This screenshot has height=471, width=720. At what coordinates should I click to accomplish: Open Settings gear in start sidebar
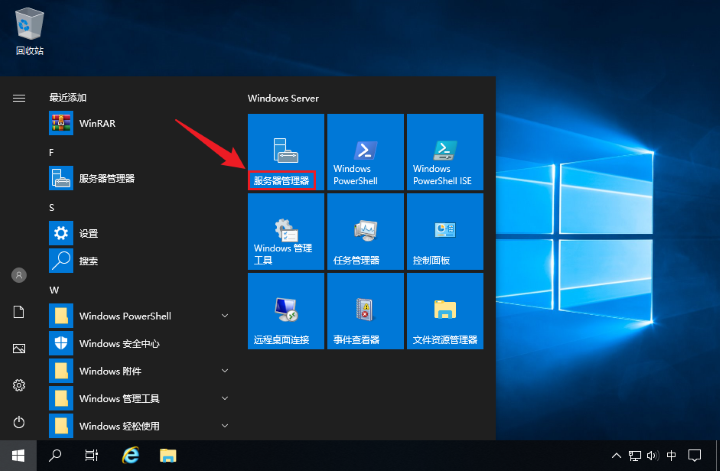(19, 385)
